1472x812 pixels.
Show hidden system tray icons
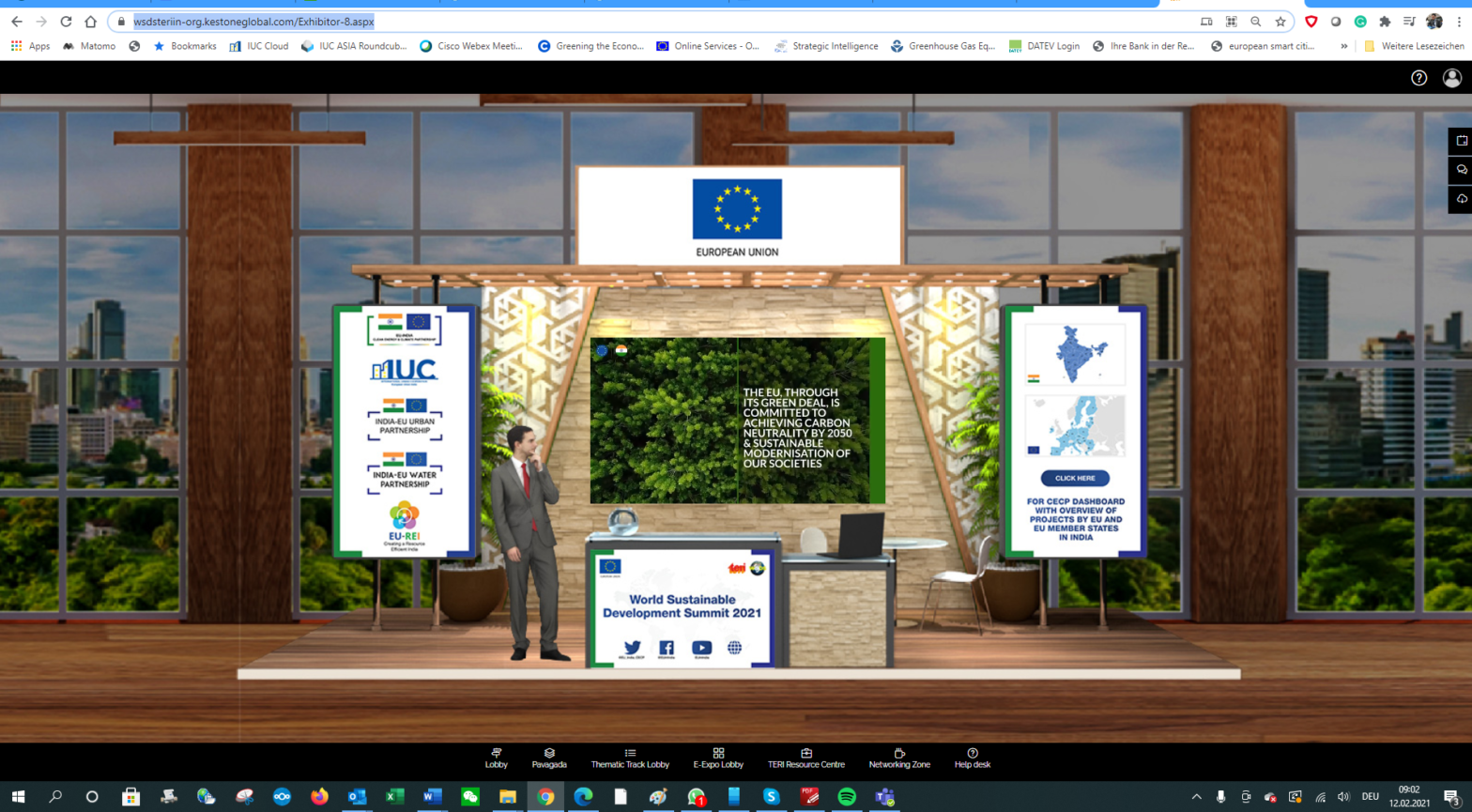(x=1196, y=797)
